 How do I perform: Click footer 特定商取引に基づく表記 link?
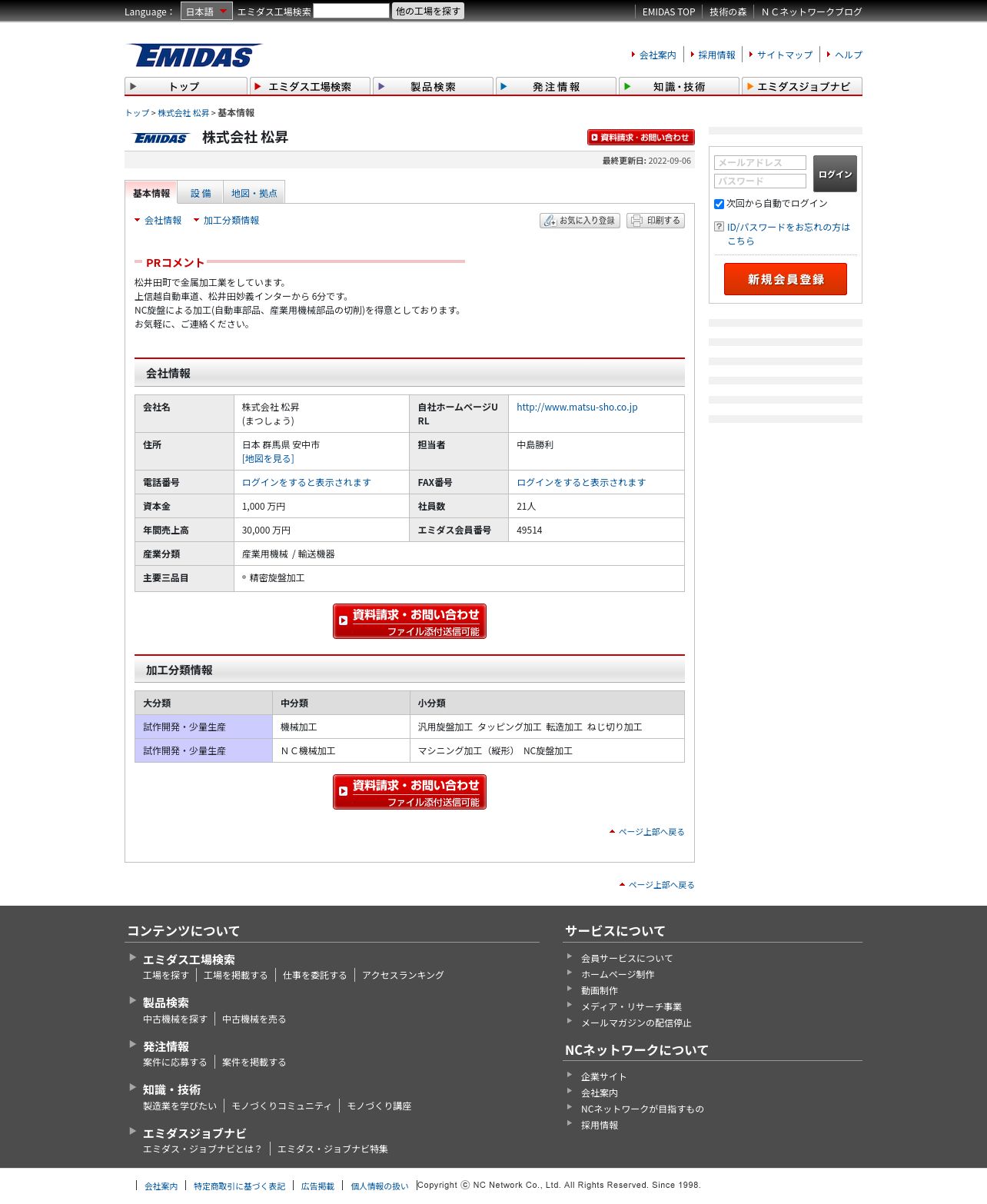(x=239, y=1186)
